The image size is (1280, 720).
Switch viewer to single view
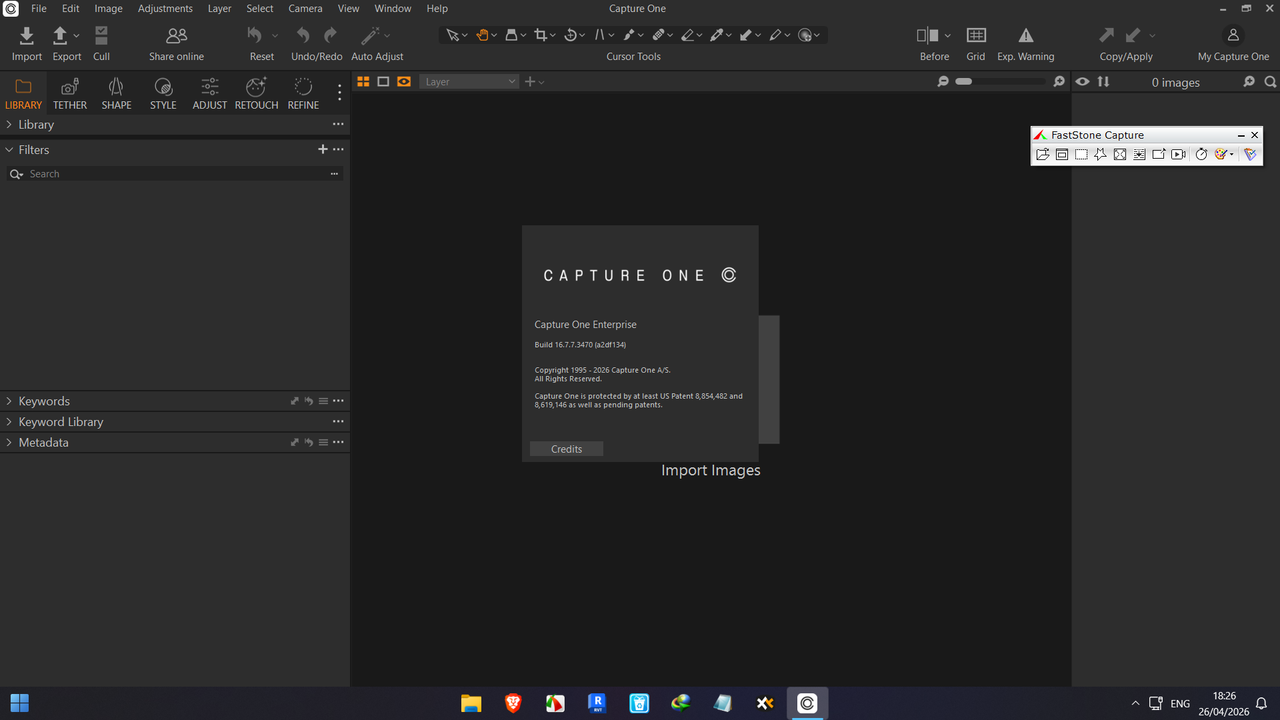(x=383, y=81)
